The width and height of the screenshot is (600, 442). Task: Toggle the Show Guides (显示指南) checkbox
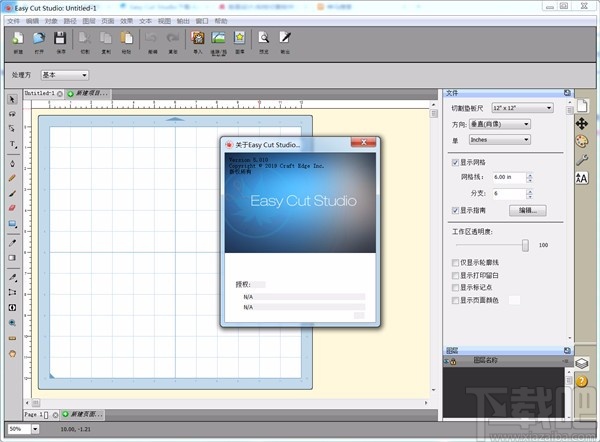tap(455, 210)
